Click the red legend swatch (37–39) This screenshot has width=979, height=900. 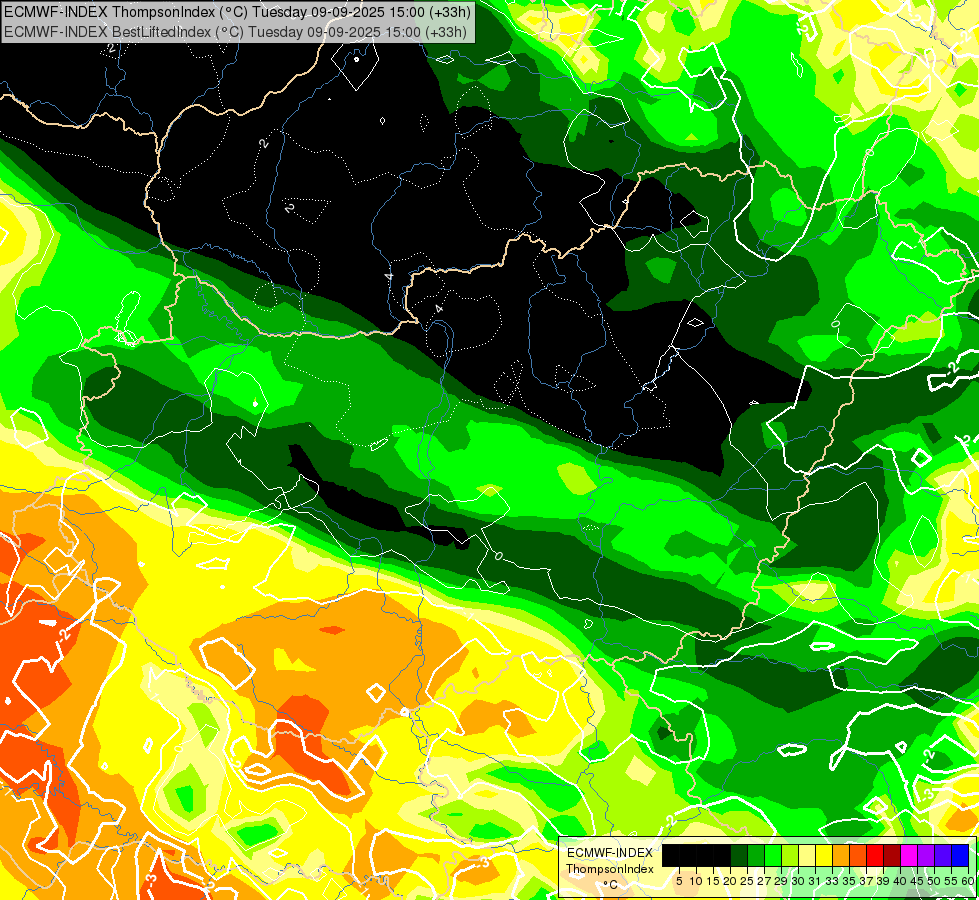[x=875, y=856]
